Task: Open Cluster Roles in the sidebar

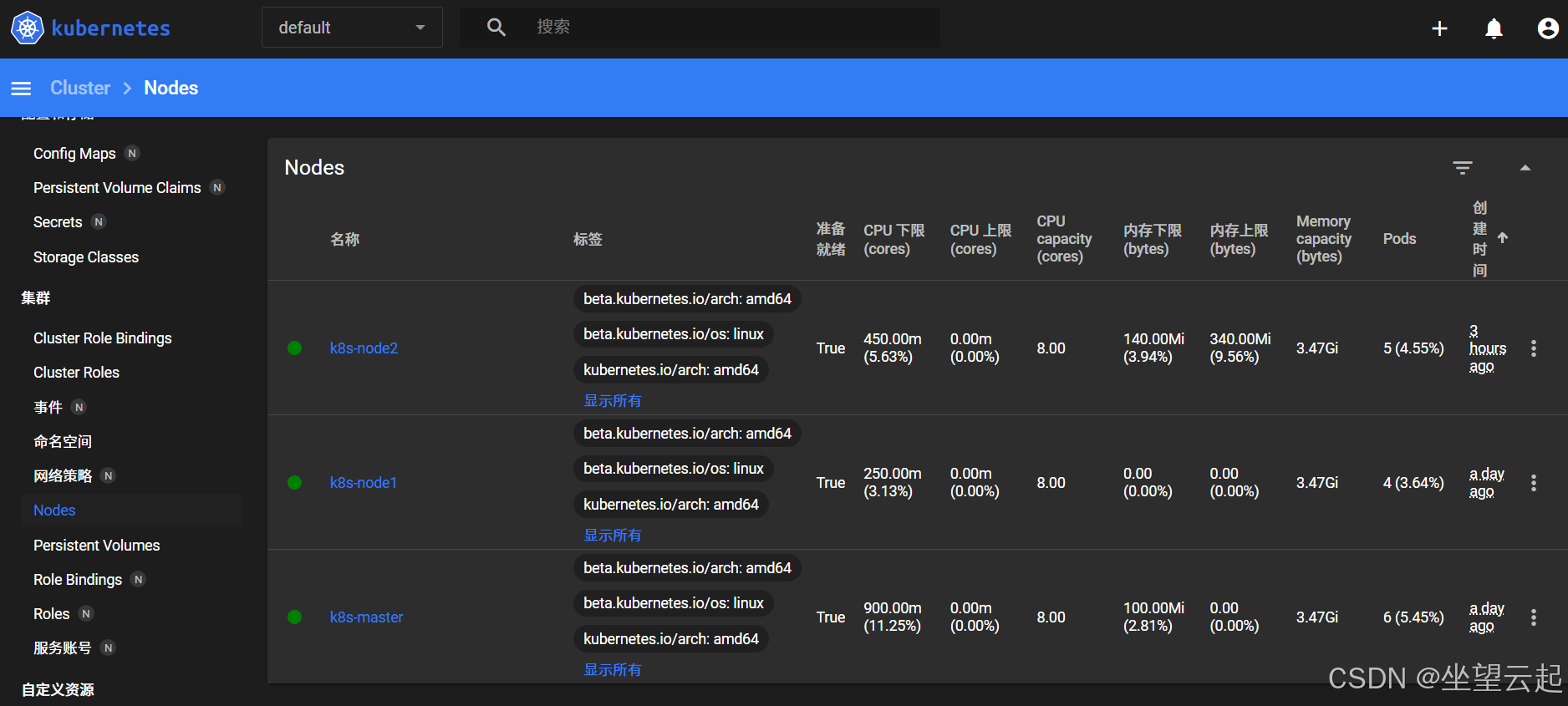Action: (76, 373)
